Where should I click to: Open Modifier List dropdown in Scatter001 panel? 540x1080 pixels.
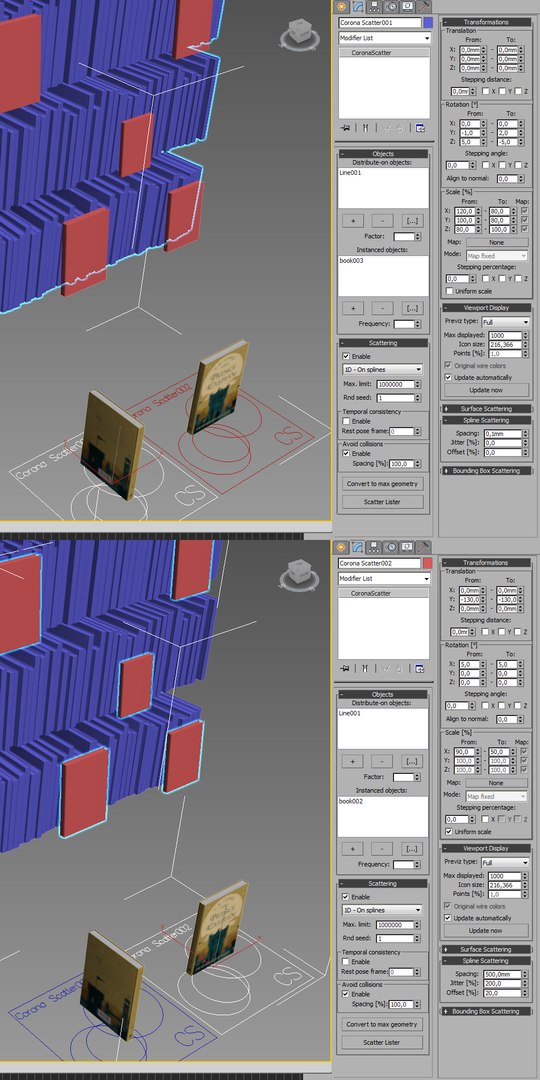click(x=384, y=38)
